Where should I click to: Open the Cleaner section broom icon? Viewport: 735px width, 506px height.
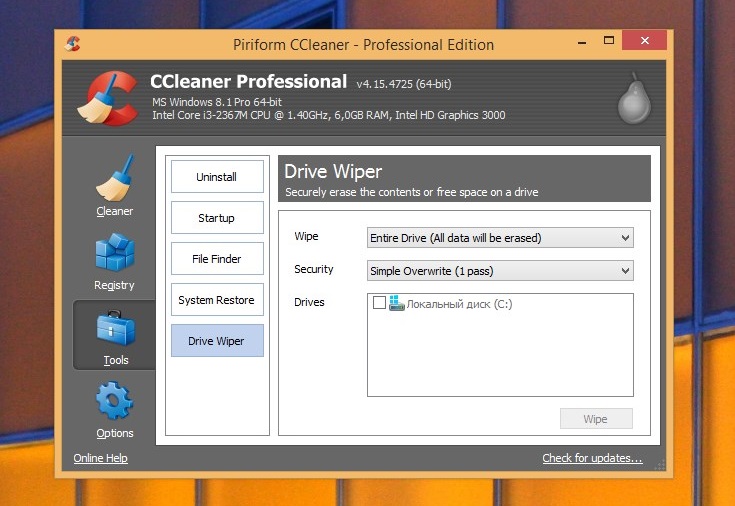114,180
